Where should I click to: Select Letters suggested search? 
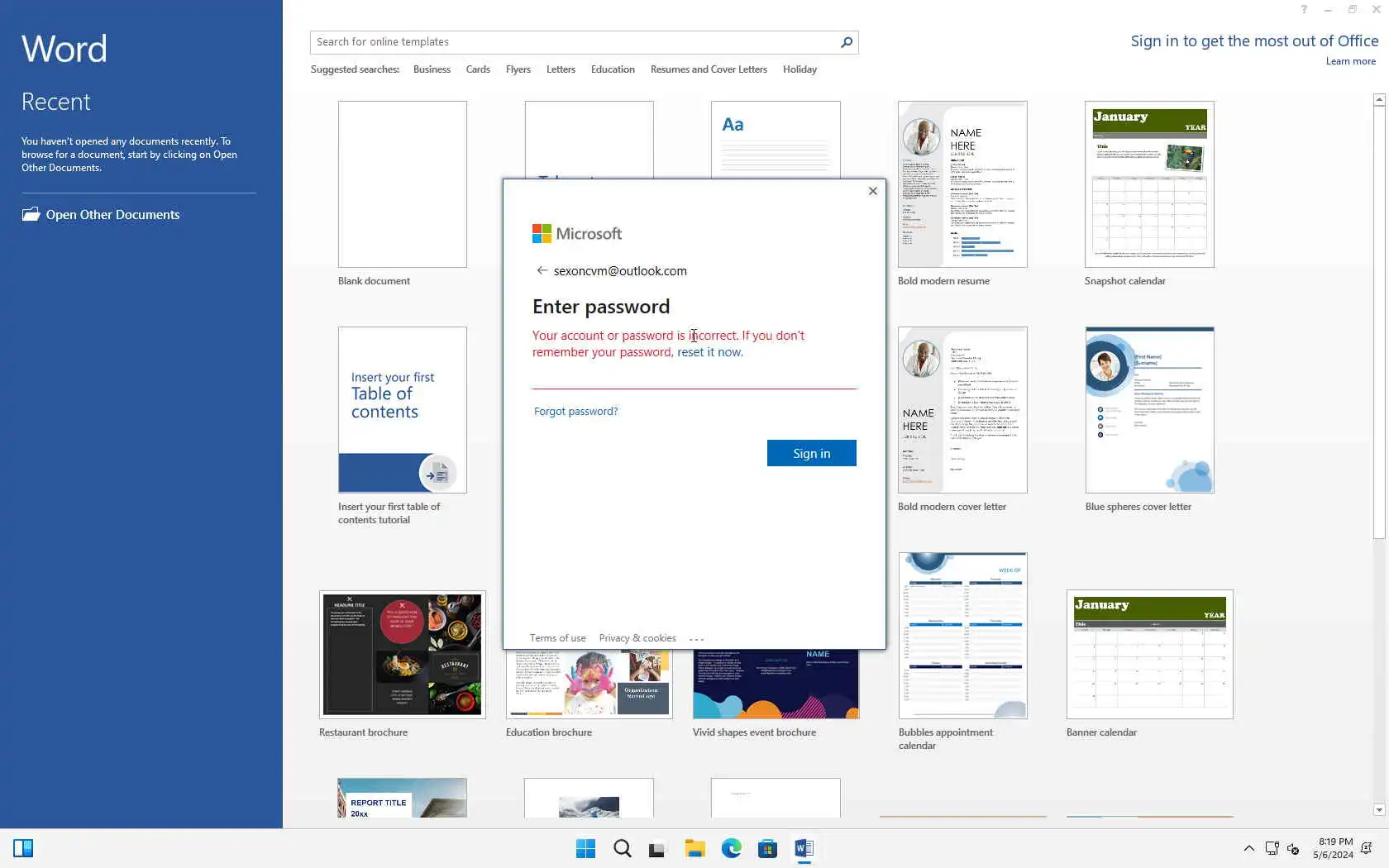561,69
